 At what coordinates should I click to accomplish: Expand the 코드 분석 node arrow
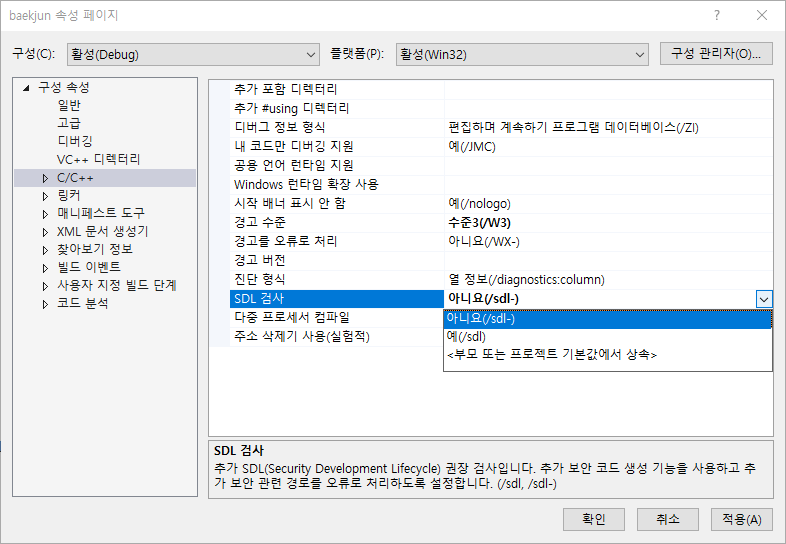point(45,304)
